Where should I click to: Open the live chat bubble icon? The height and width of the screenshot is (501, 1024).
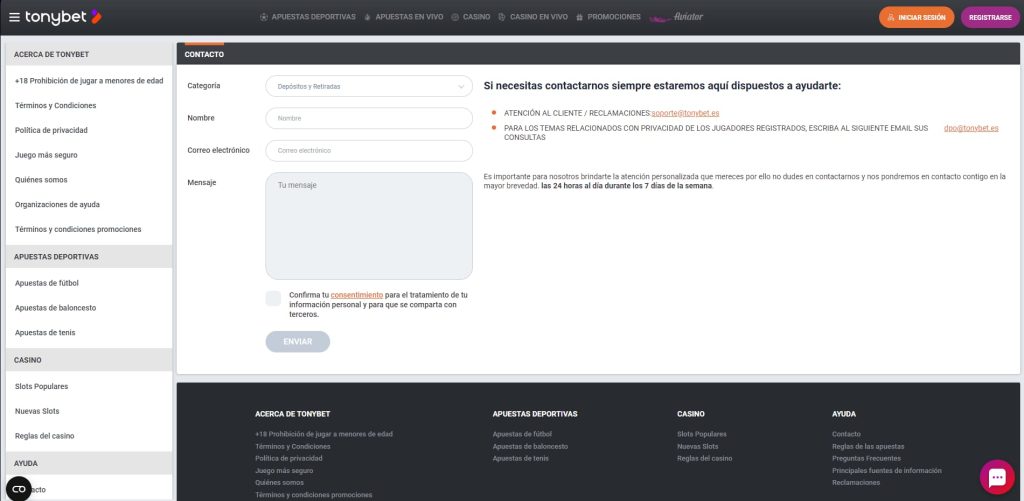(997, 477)
